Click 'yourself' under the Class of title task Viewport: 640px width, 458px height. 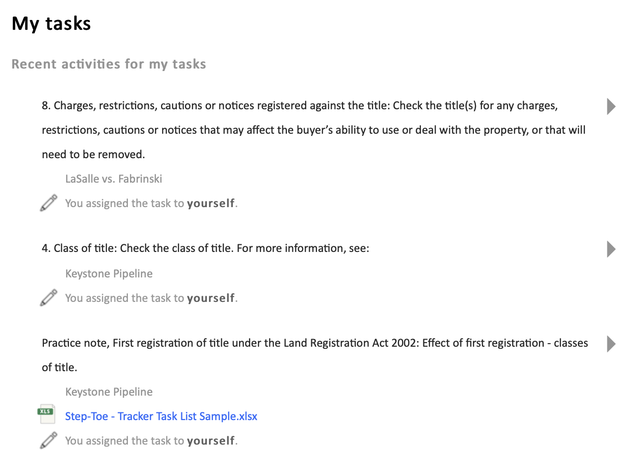pyautogui.click(x=211, y=297)
